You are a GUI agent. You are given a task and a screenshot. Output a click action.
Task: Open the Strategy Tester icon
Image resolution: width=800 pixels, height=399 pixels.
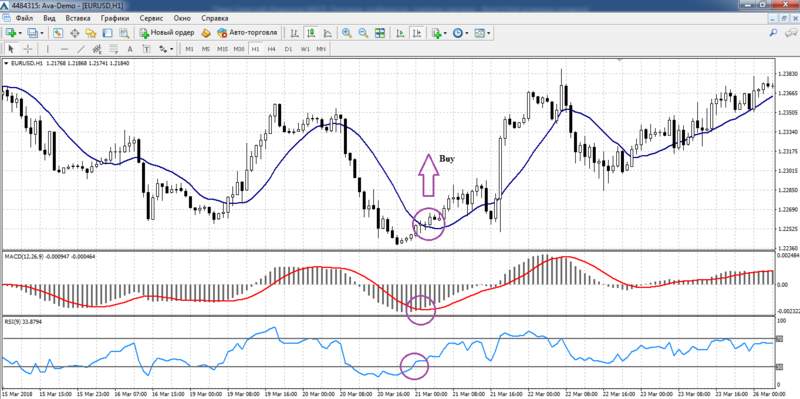pyautogui.click(x=123, y=33)
